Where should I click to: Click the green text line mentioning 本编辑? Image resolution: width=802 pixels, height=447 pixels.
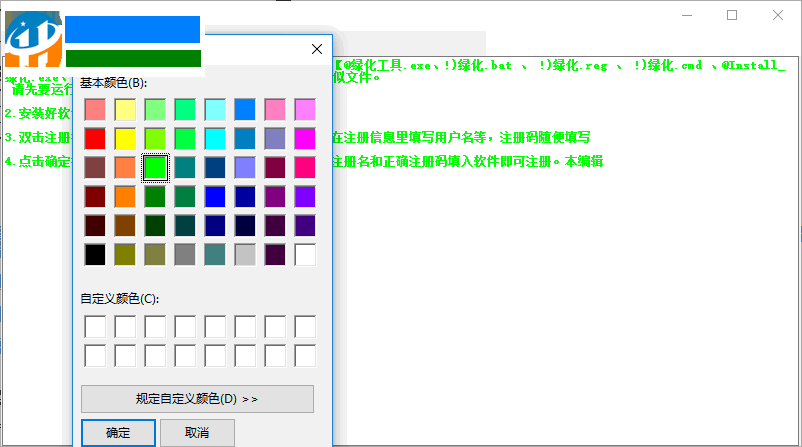pyautogui.click(x=467, y=162)
